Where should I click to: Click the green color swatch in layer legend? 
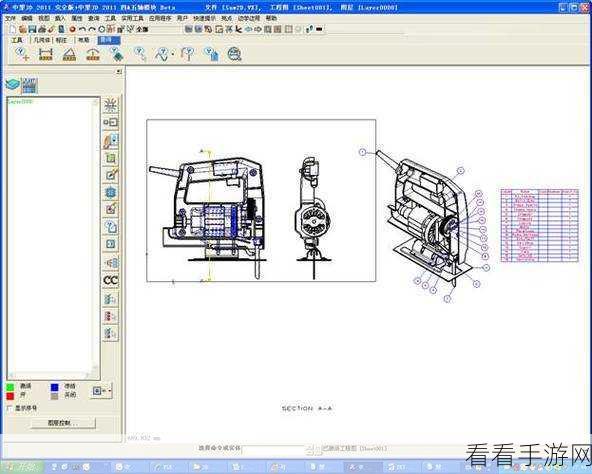(x=10, y=387)
